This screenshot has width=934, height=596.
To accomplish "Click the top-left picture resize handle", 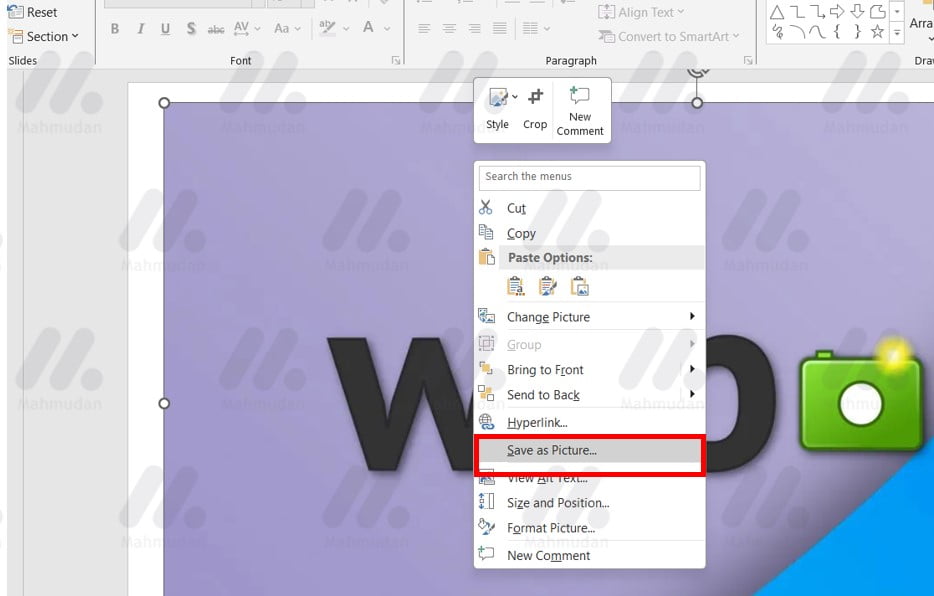I will (165, 103).
